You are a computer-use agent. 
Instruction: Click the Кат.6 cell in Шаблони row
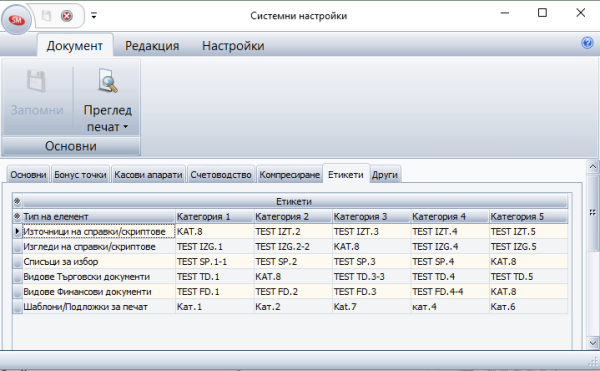pos(528,307)
